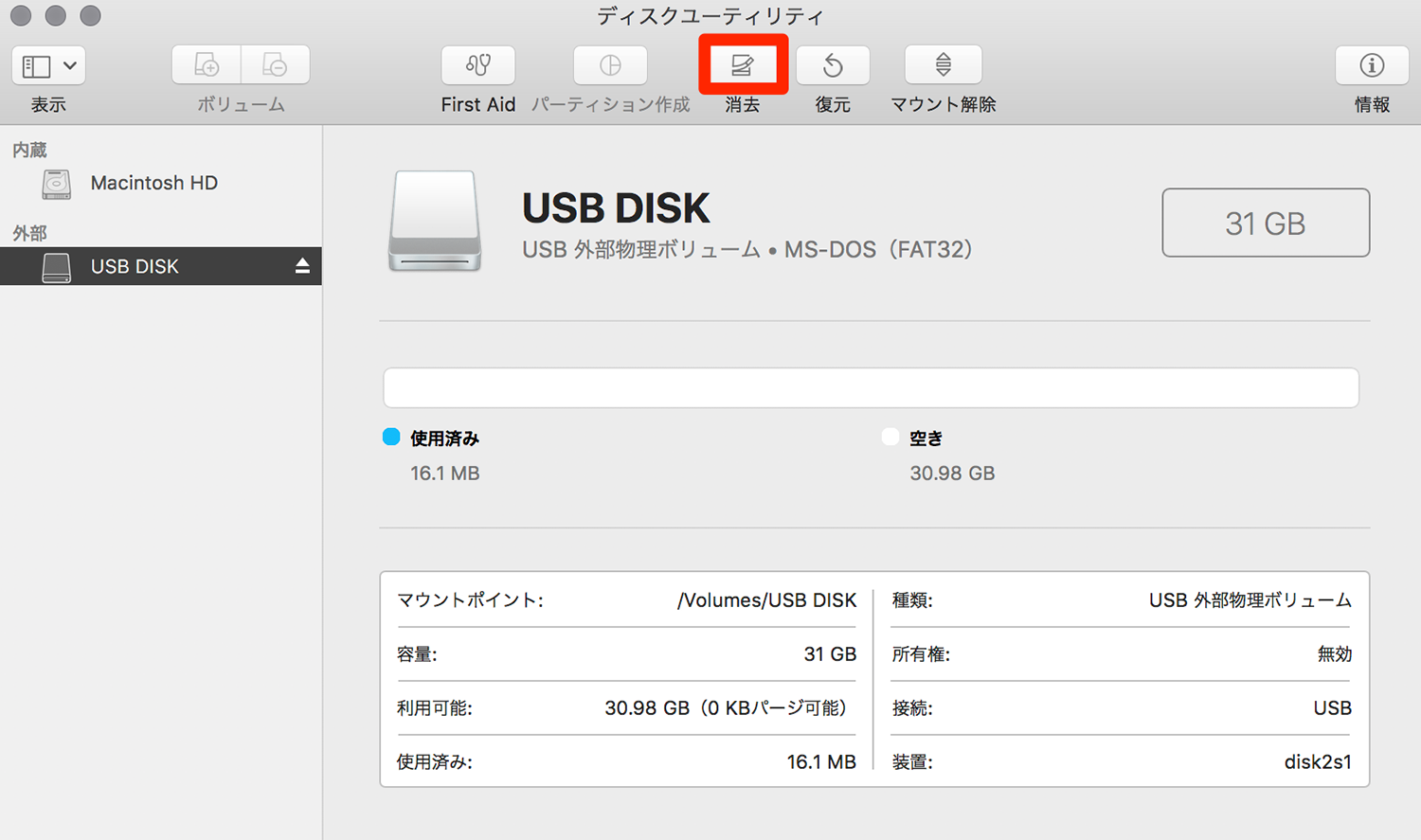Click the 30.98 GB (0 KBパージ可能) value
The width and height of the screenshot is (1421, 840).
click(x=728, y=708)
